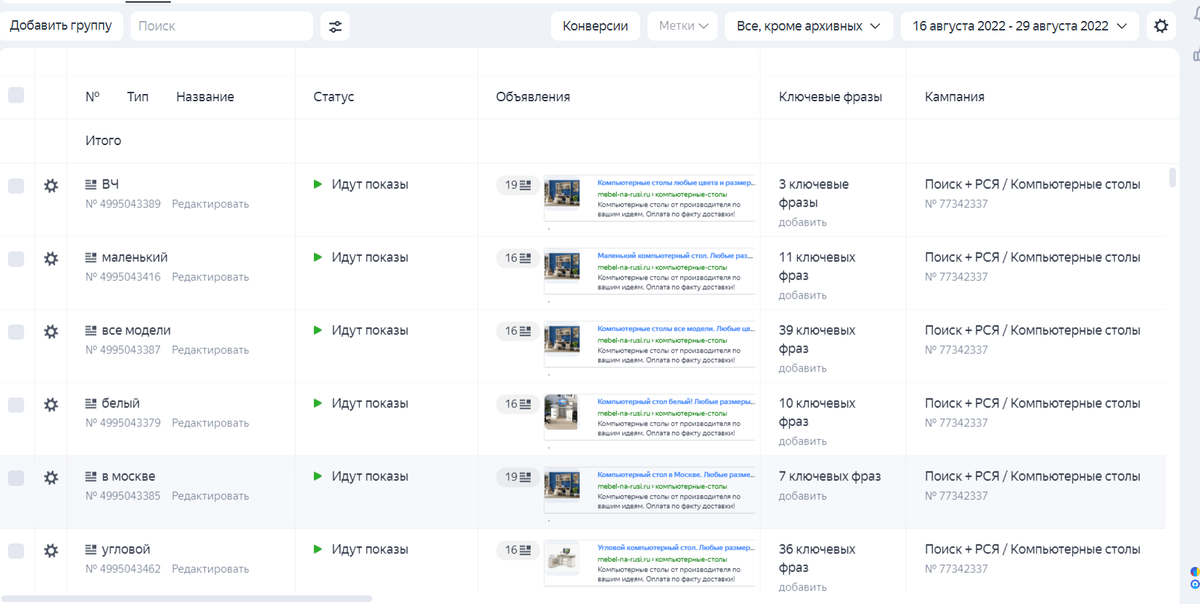Click ads count badge 19 for ВЧ
Image resolution: width=1200 pixels, height=604 pixels.
[518, 185]
